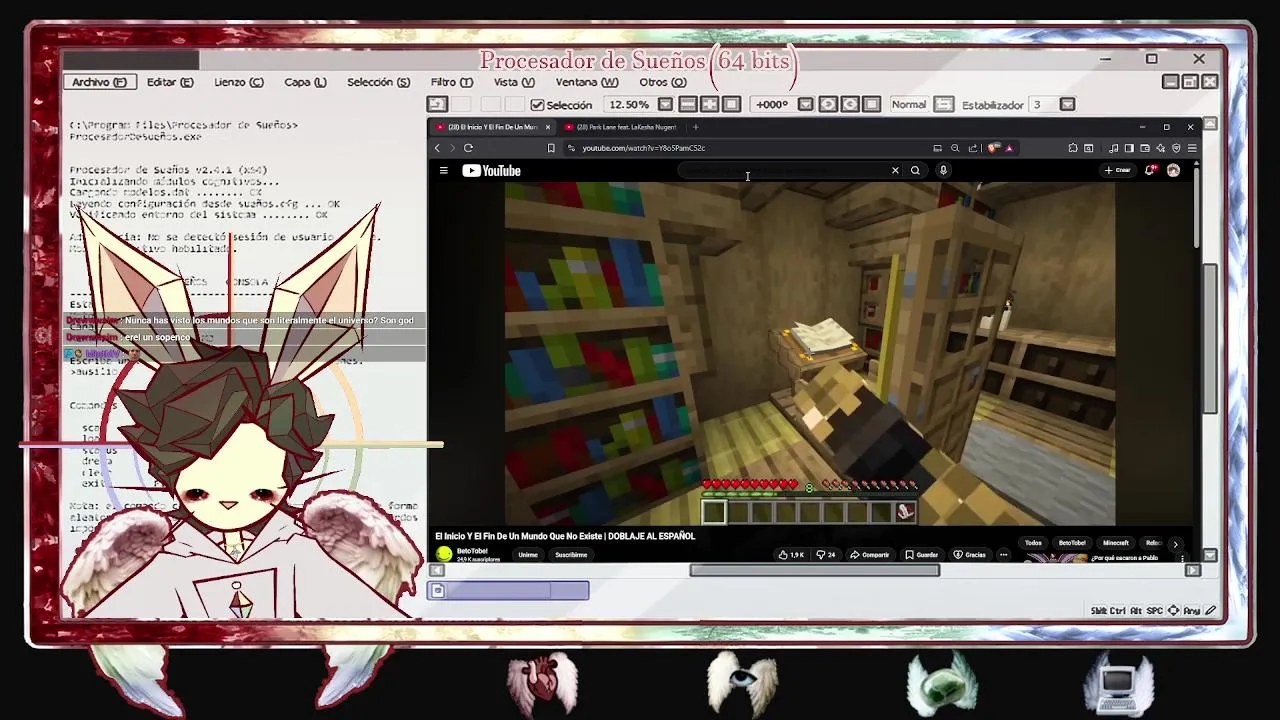Clear the YouTube search field

895,171
